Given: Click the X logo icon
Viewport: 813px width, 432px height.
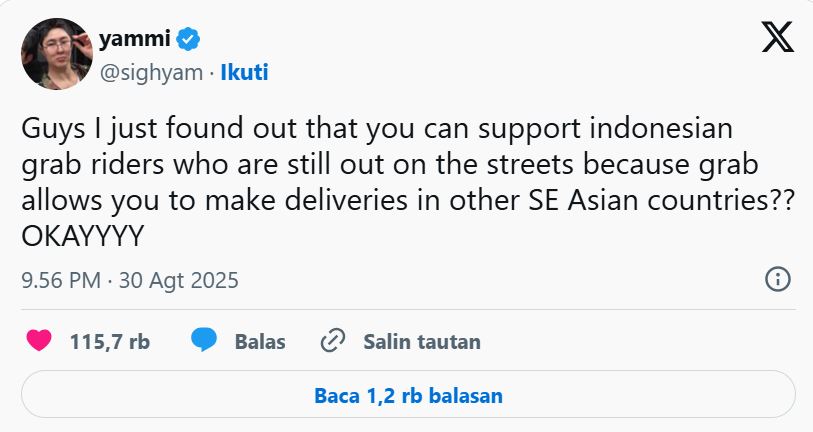Looking at the screenshot, I should [x=777, y=38].
